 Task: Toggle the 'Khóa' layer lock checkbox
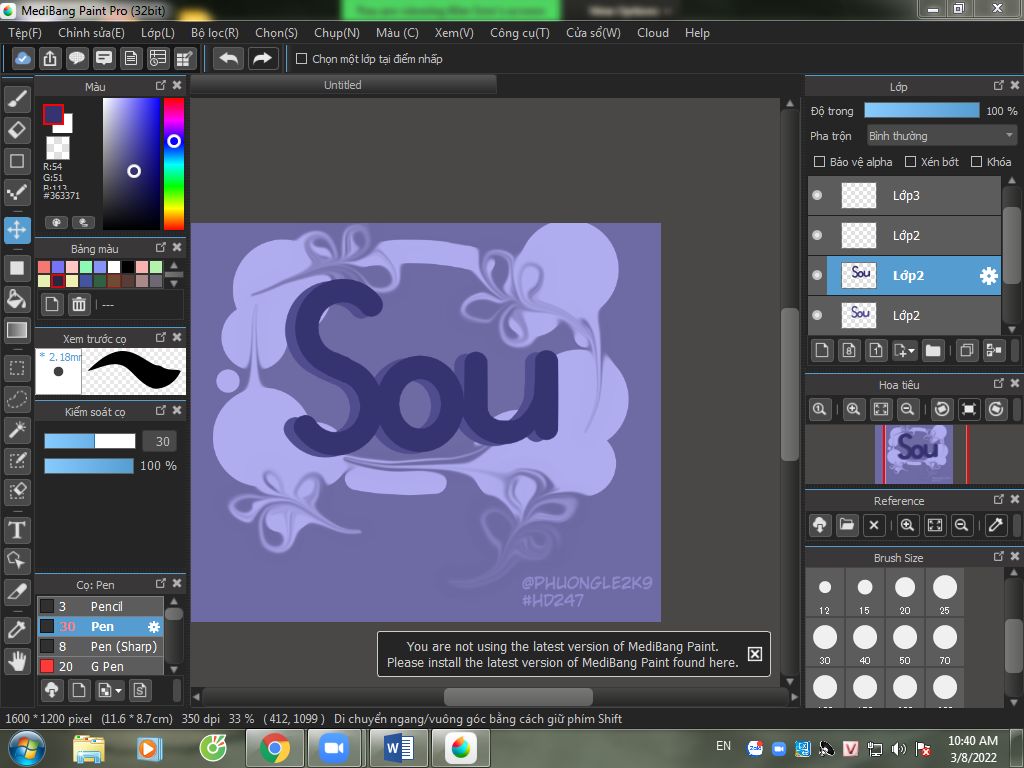(976, 161)
